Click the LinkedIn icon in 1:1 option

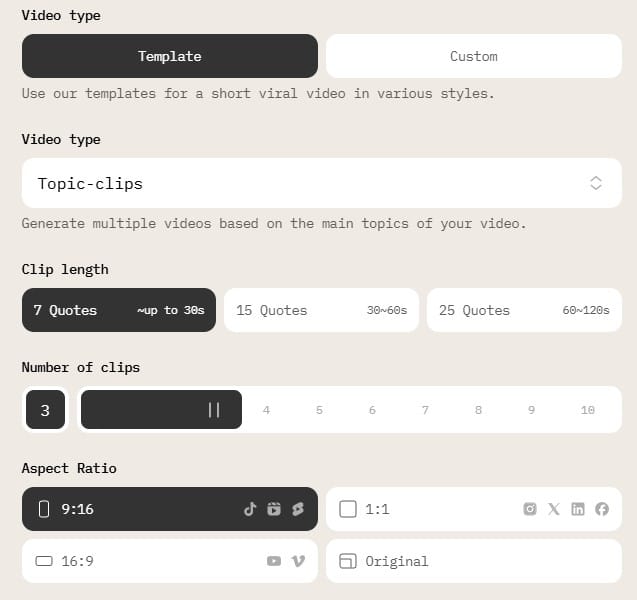pos(578,509)
